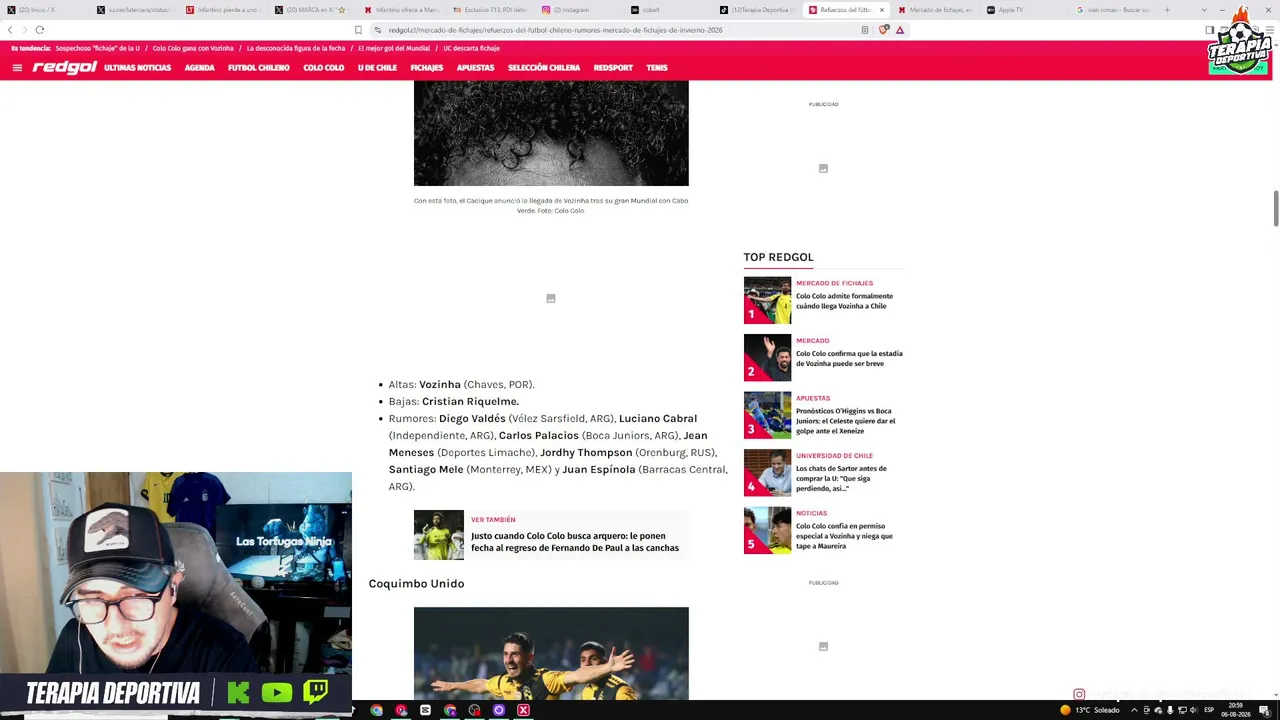
Task: Open top story Los chats de Sartor
Action: 841,478
